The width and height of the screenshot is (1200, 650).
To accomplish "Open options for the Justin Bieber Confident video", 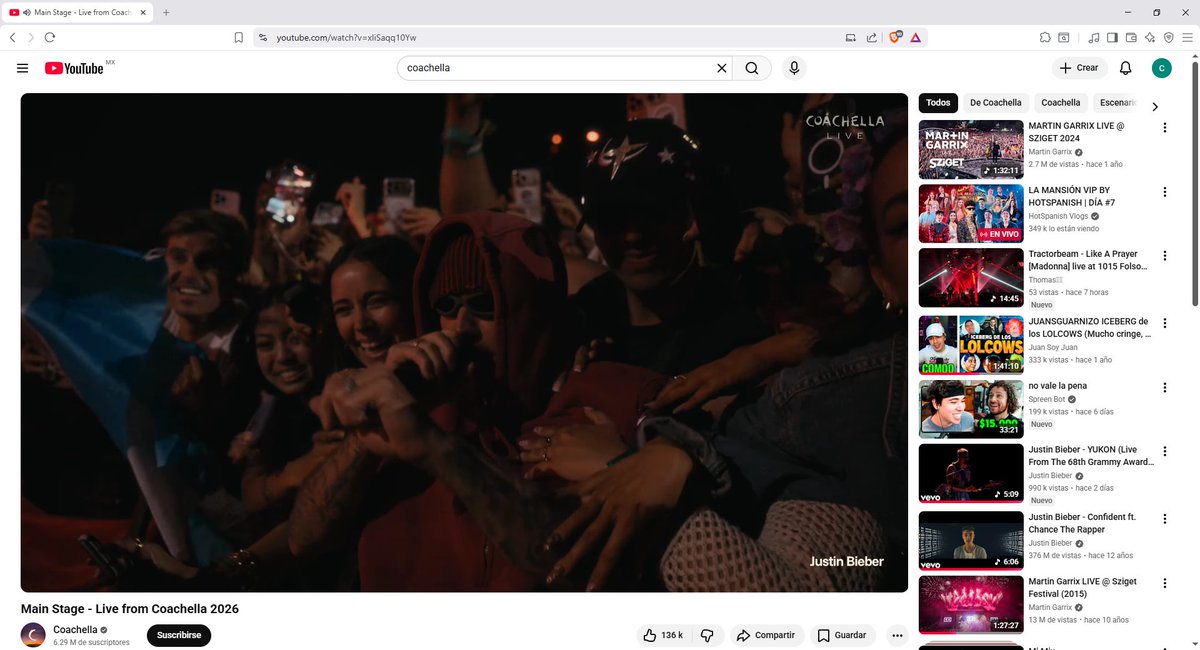I will click(1164, 518).
